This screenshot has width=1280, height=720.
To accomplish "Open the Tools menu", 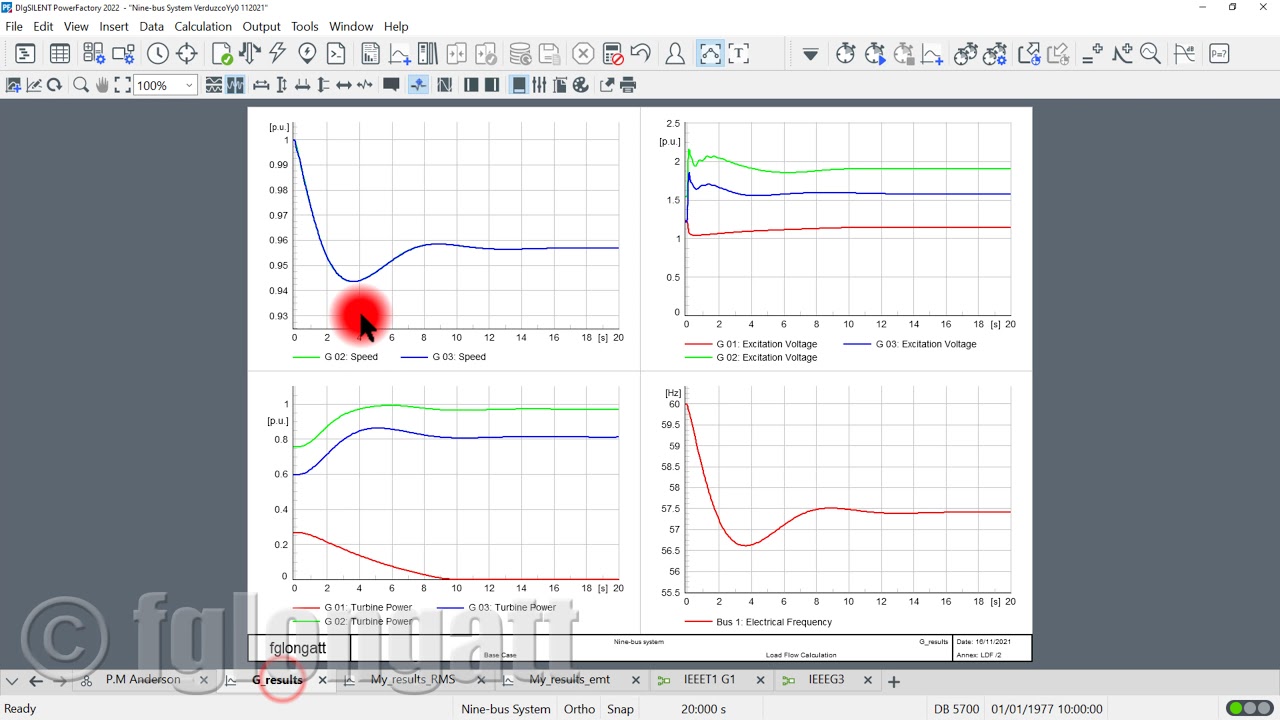I will point(305,27).
